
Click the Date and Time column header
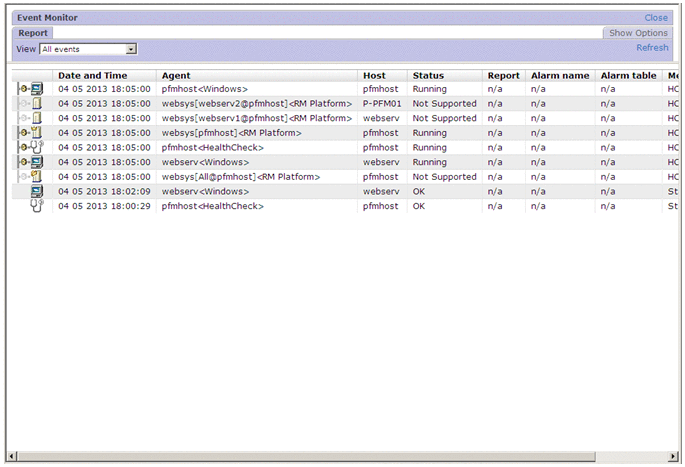coord(92,75)
